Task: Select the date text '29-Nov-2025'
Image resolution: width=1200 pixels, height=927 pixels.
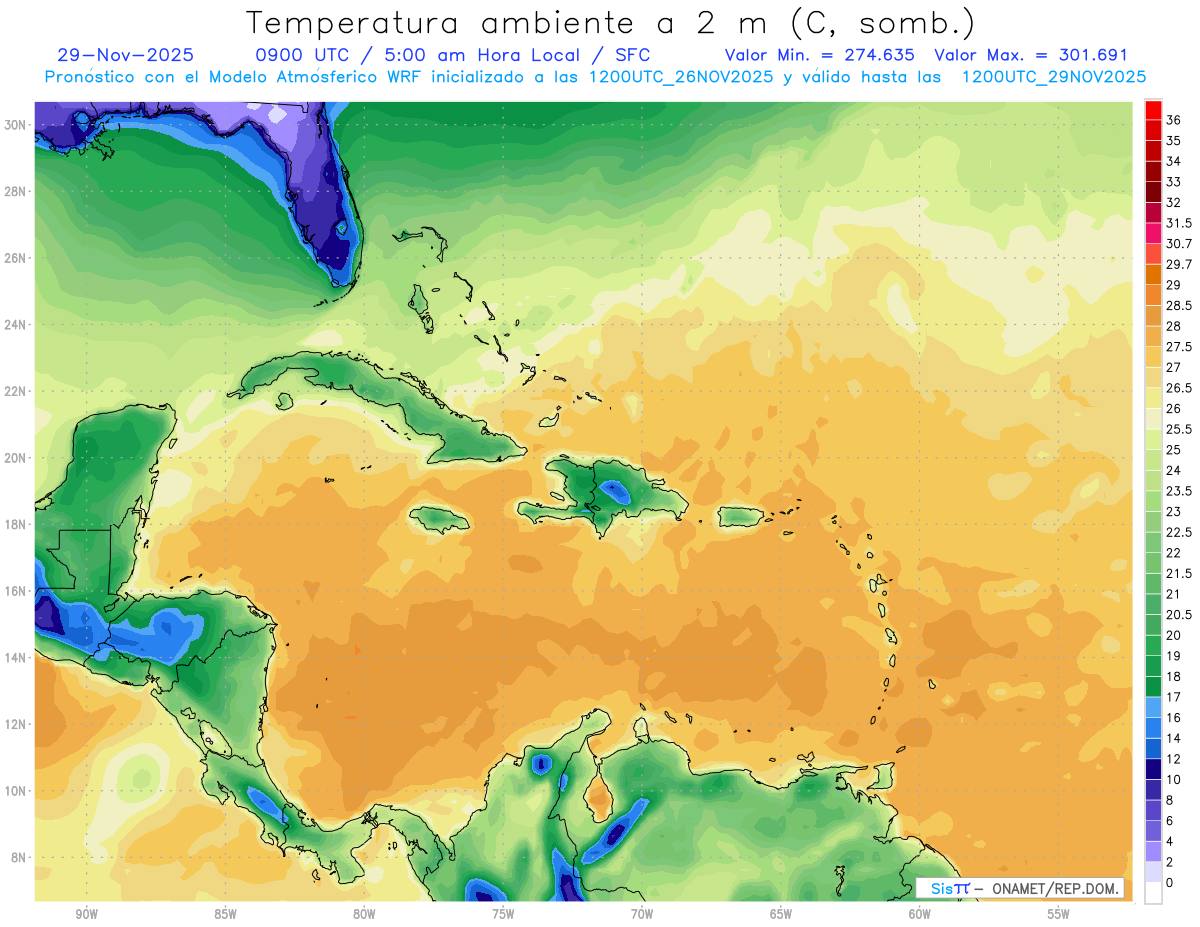Action: [x=126, y=55]
